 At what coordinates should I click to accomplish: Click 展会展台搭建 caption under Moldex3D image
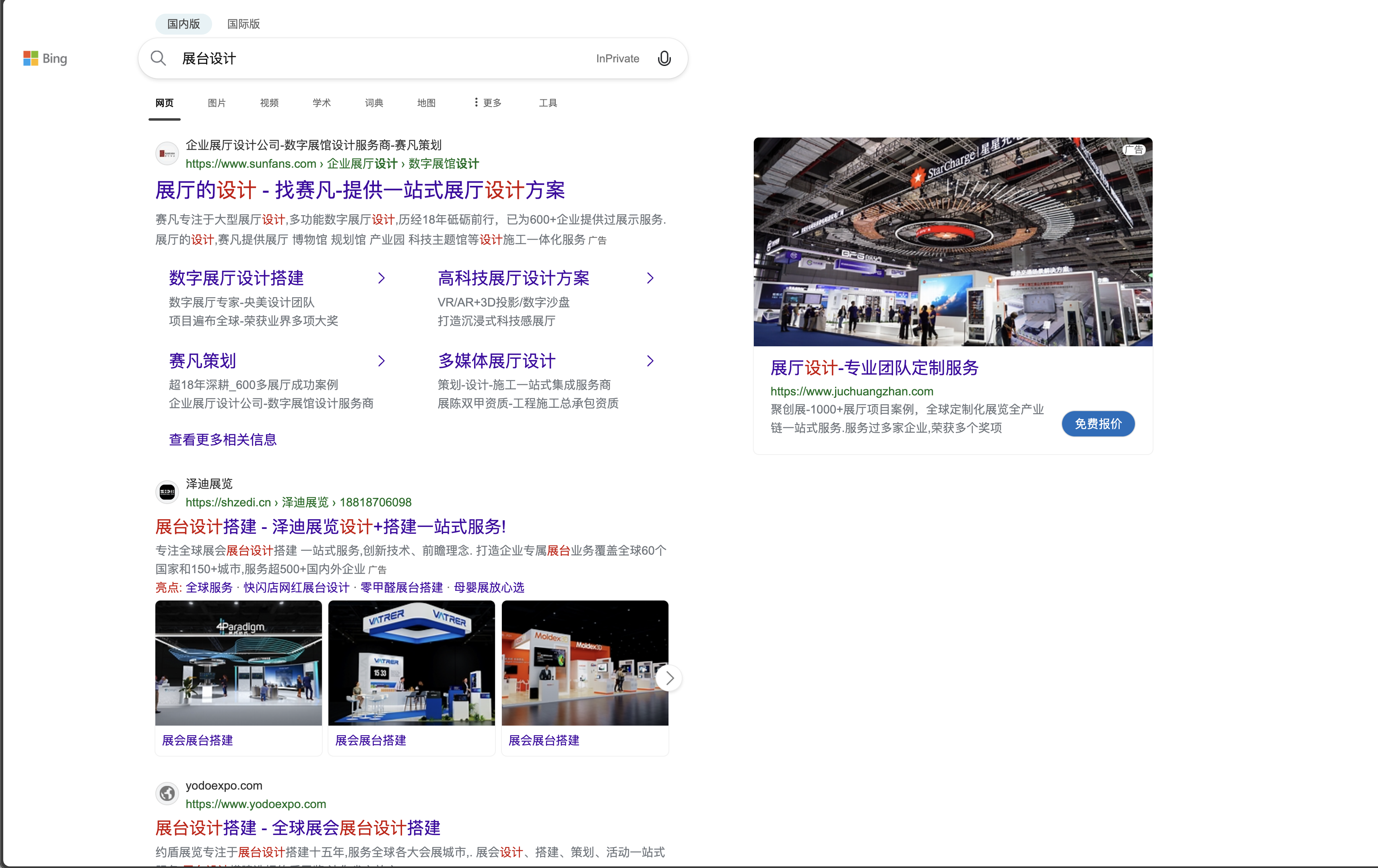click(544, 740)
